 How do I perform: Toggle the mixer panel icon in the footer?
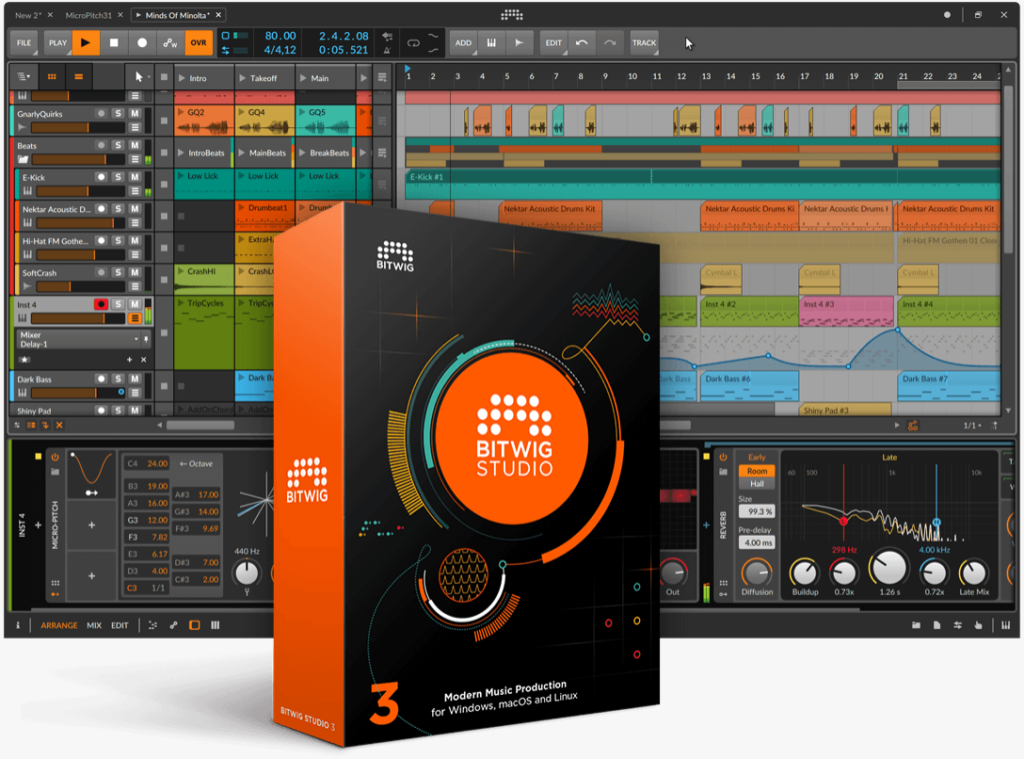coord(216,626)
